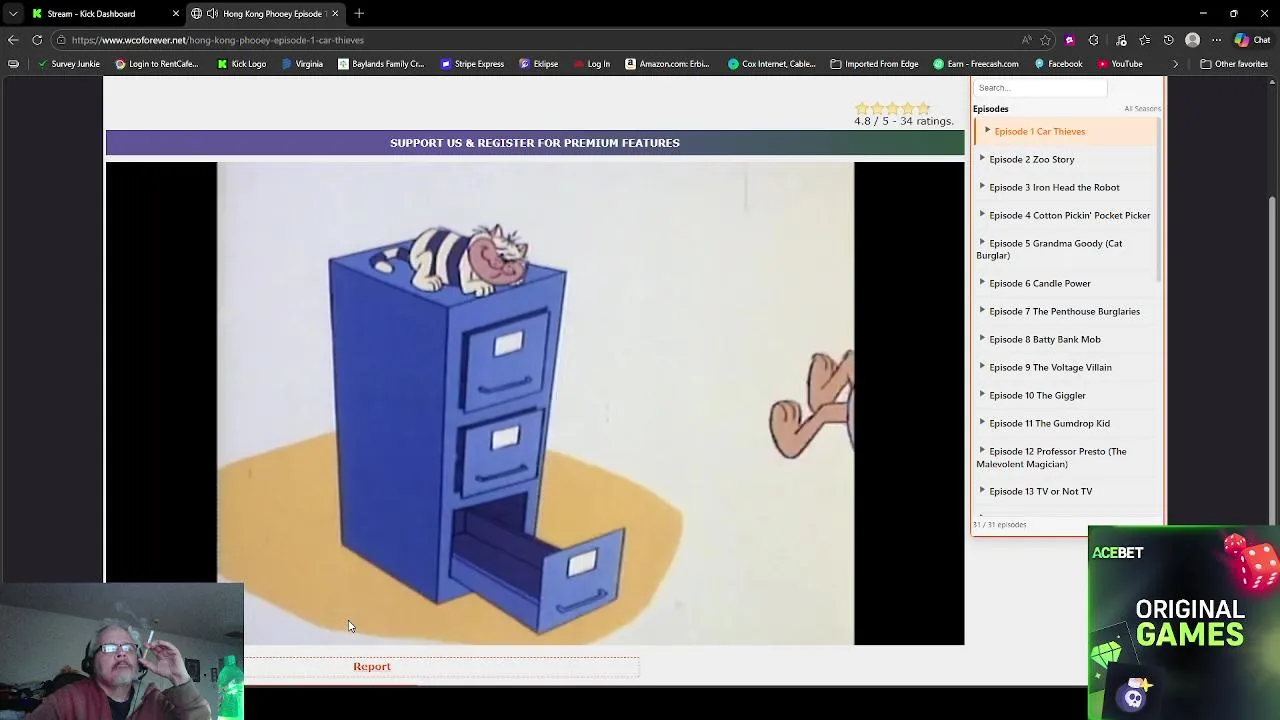
Task: Mute tab audio with the speaker icon
Action: tap(212, 13)
